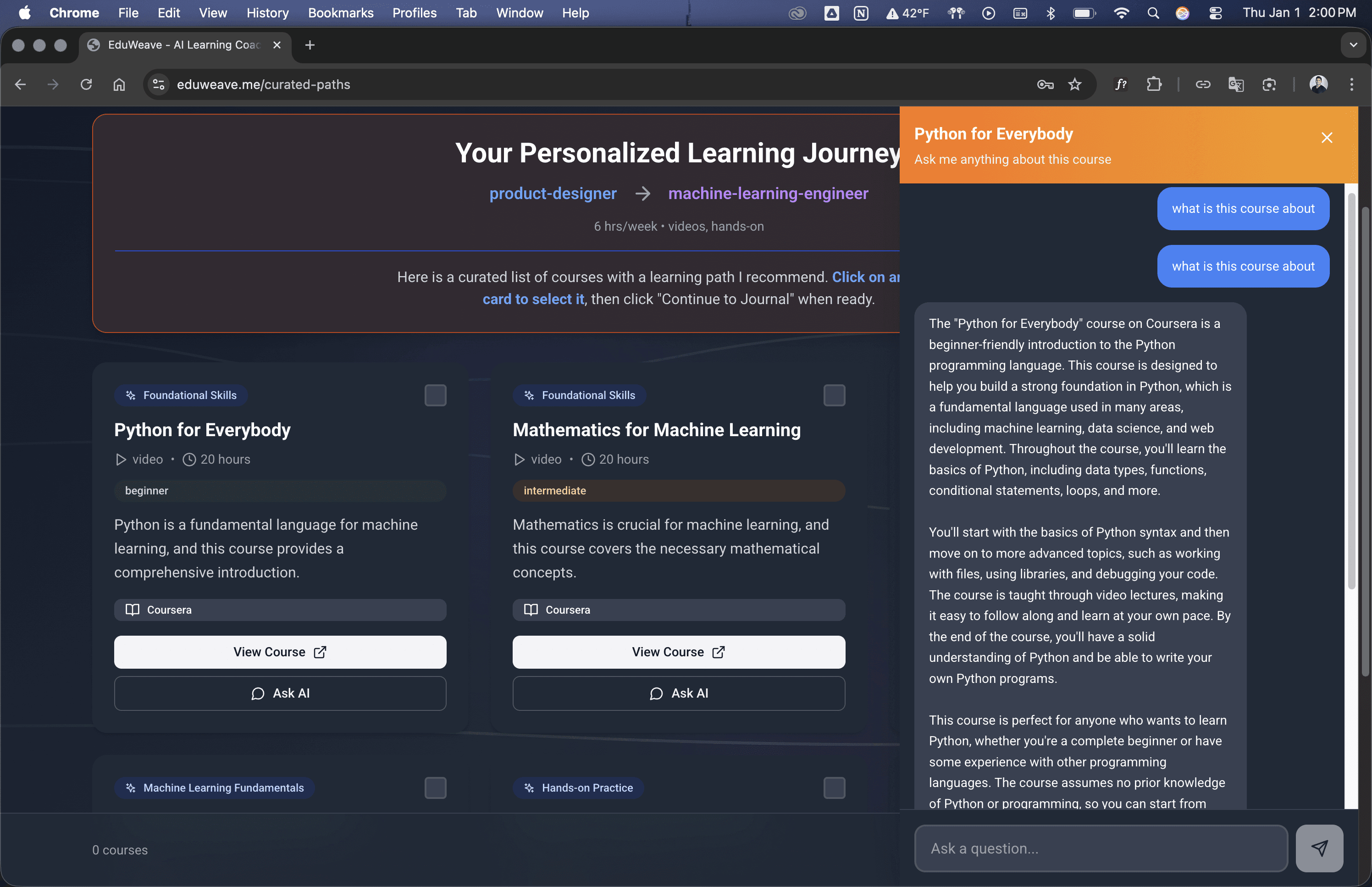Screen dimensions: 1372x887
Task: Bookmark this page with the star icon
Action: point(1074,85)
